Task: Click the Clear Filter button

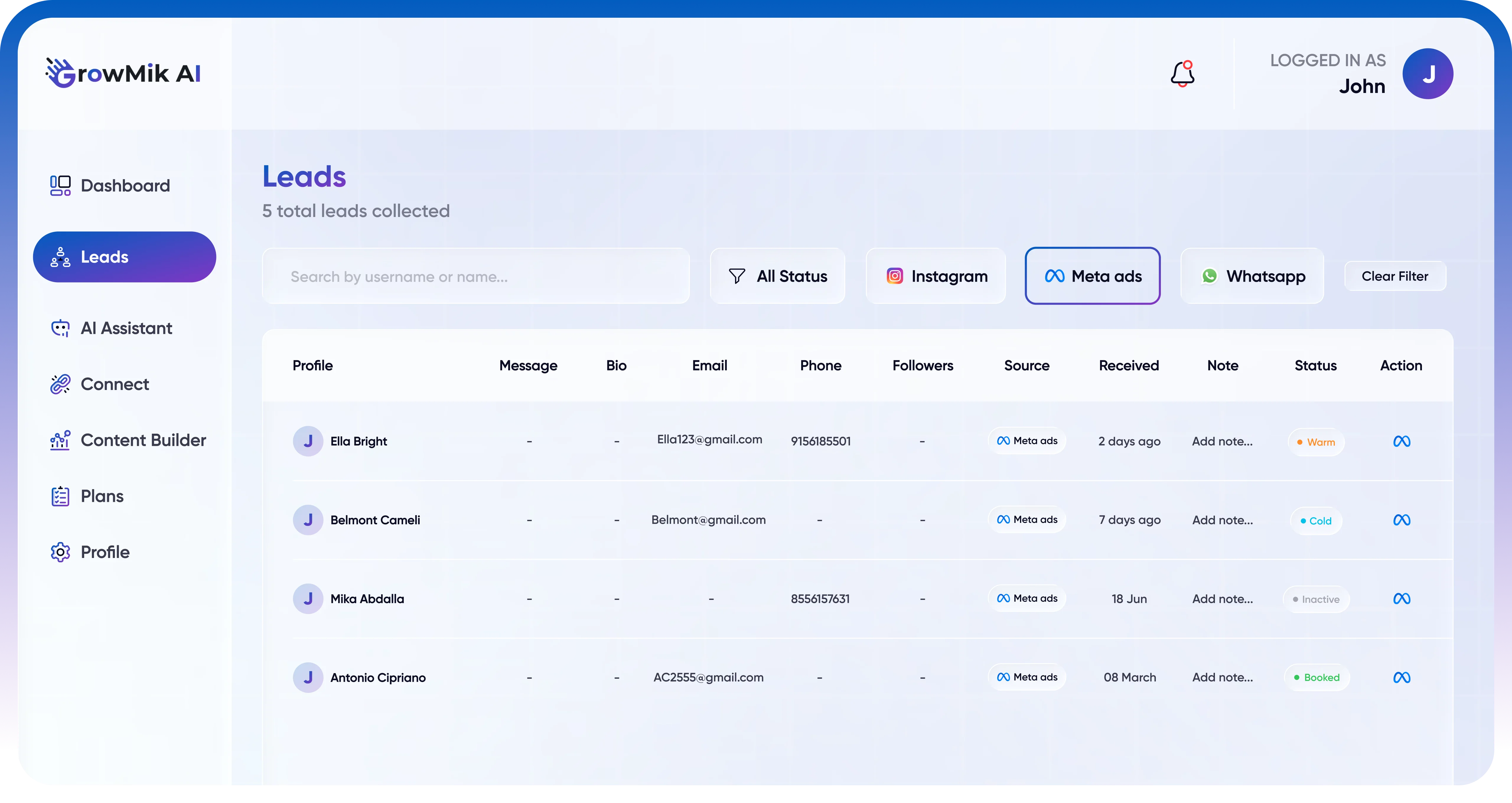Action: tap(1395, 276)
